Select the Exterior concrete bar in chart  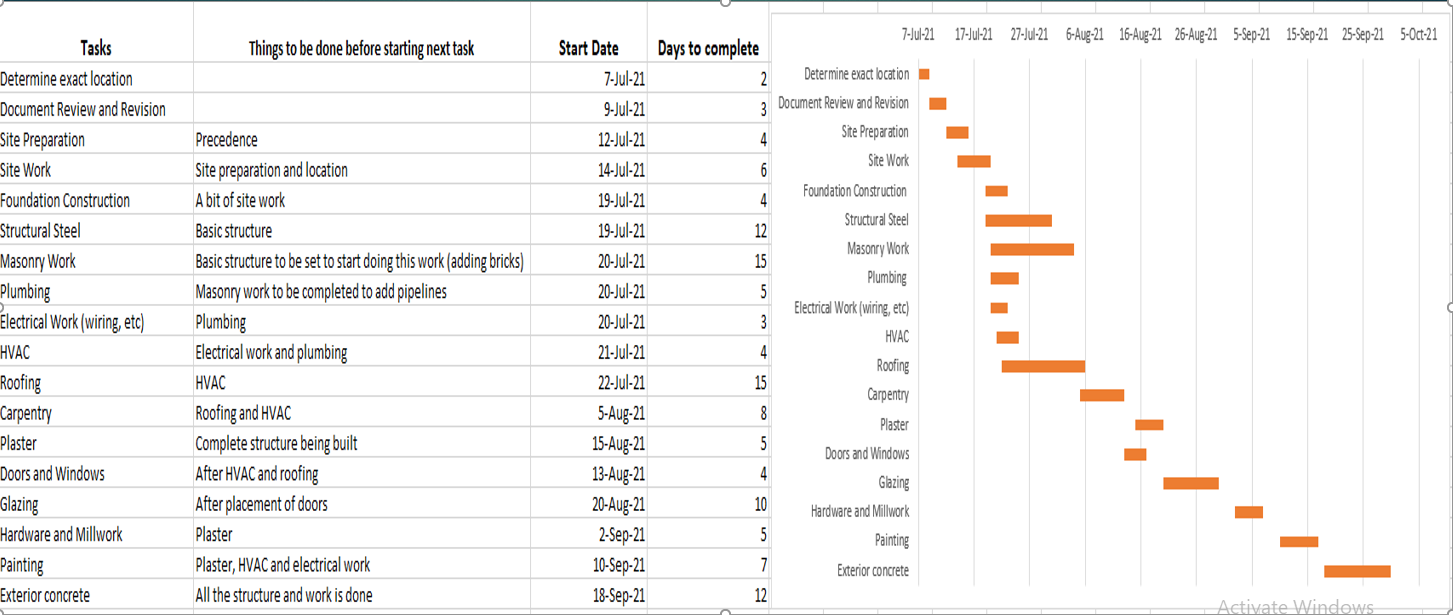click(1357, 571)
